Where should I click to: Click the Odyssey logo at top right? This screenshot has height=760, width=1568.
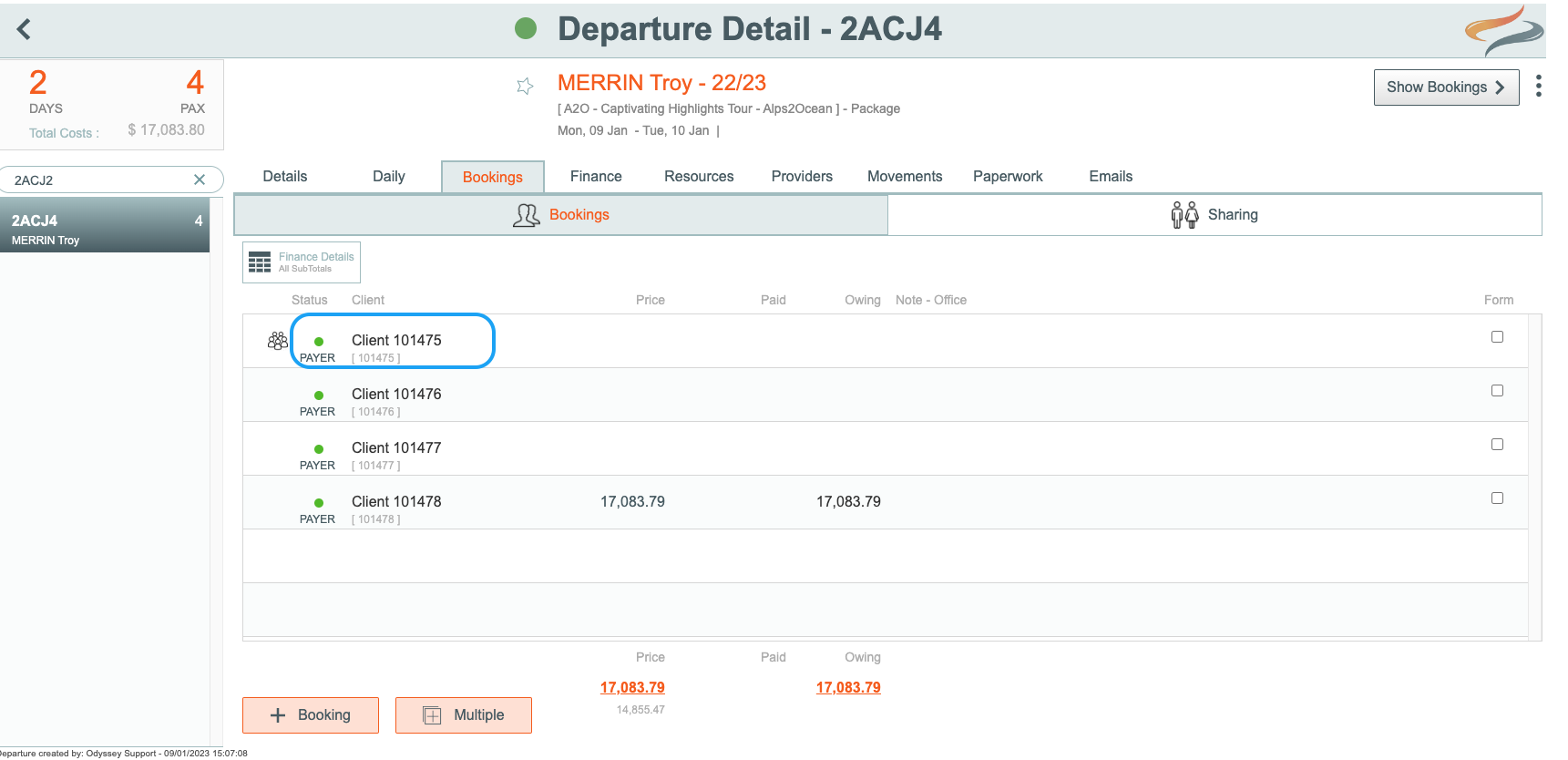(1503, 31)
